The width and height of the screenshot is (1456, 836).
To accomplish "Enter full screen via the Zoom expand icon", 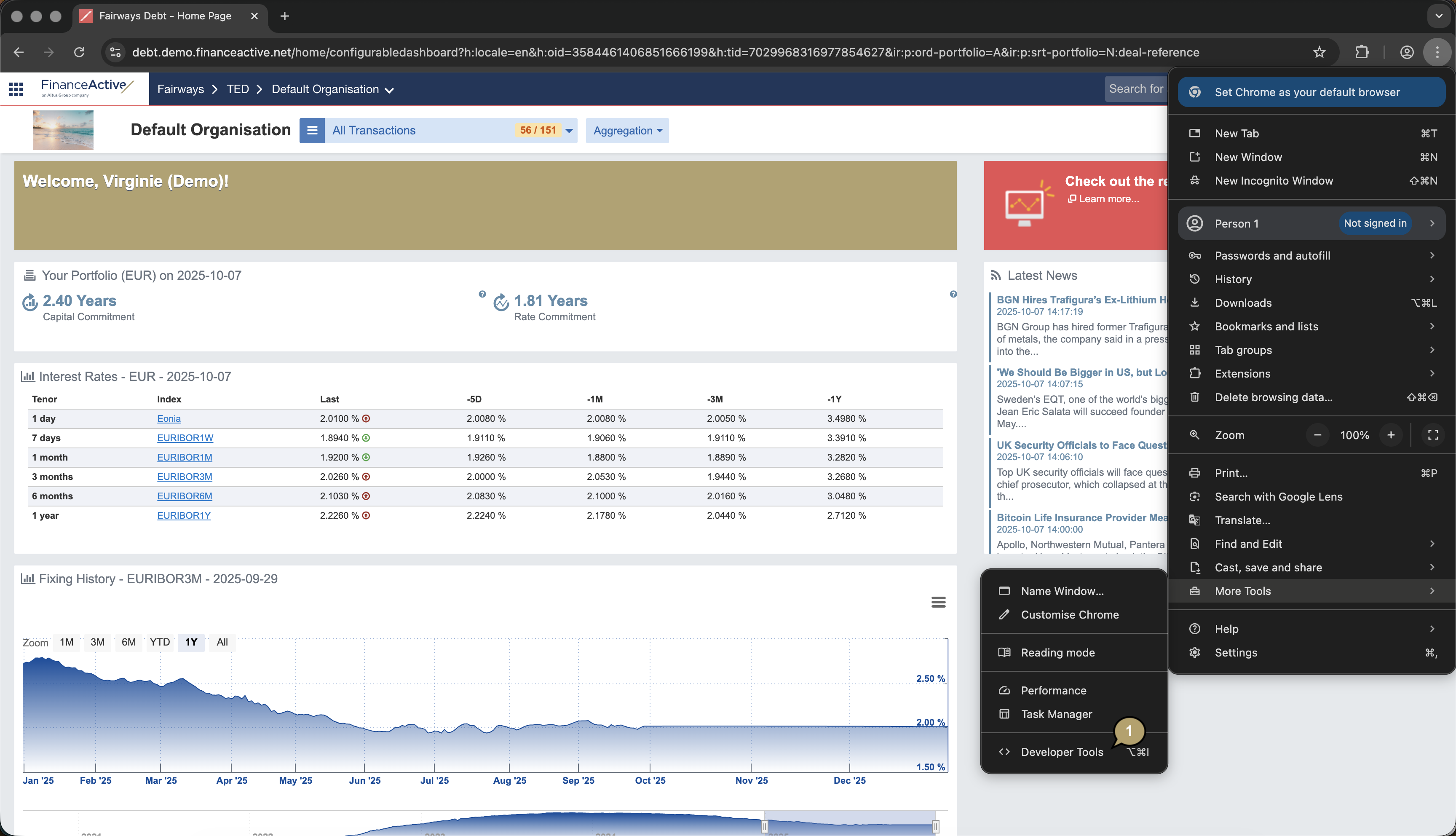I will point(1432,435).
